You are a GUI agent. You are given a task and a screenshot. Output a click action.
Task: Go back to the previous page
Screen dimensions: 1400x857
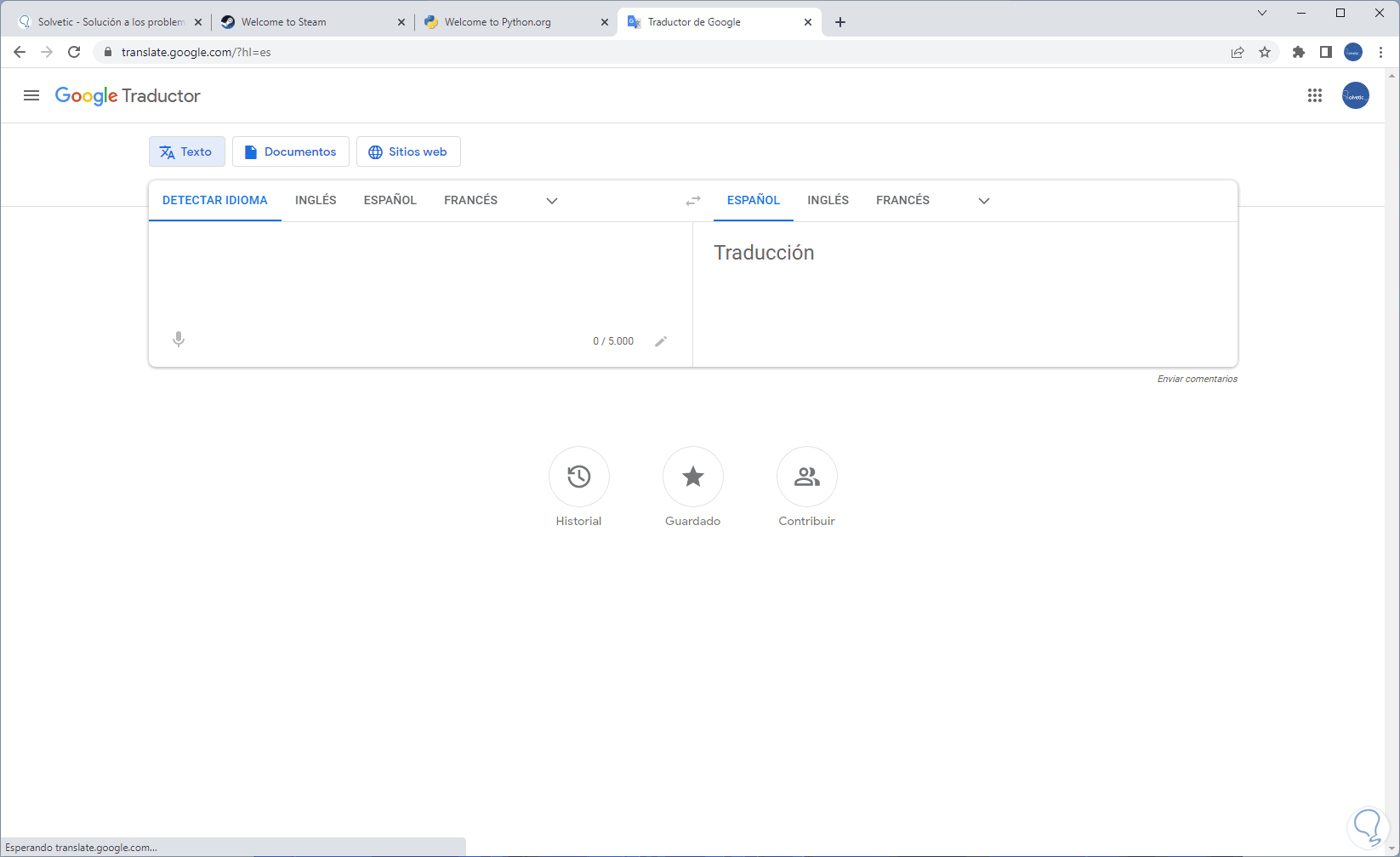tap(20, 52)
